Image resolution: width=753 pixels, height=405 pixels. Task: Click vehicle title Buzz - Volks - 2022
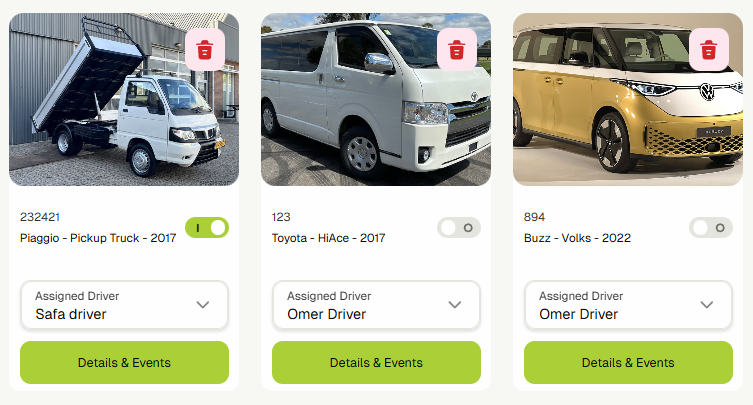pyautogui.click(x=577, y=238)
